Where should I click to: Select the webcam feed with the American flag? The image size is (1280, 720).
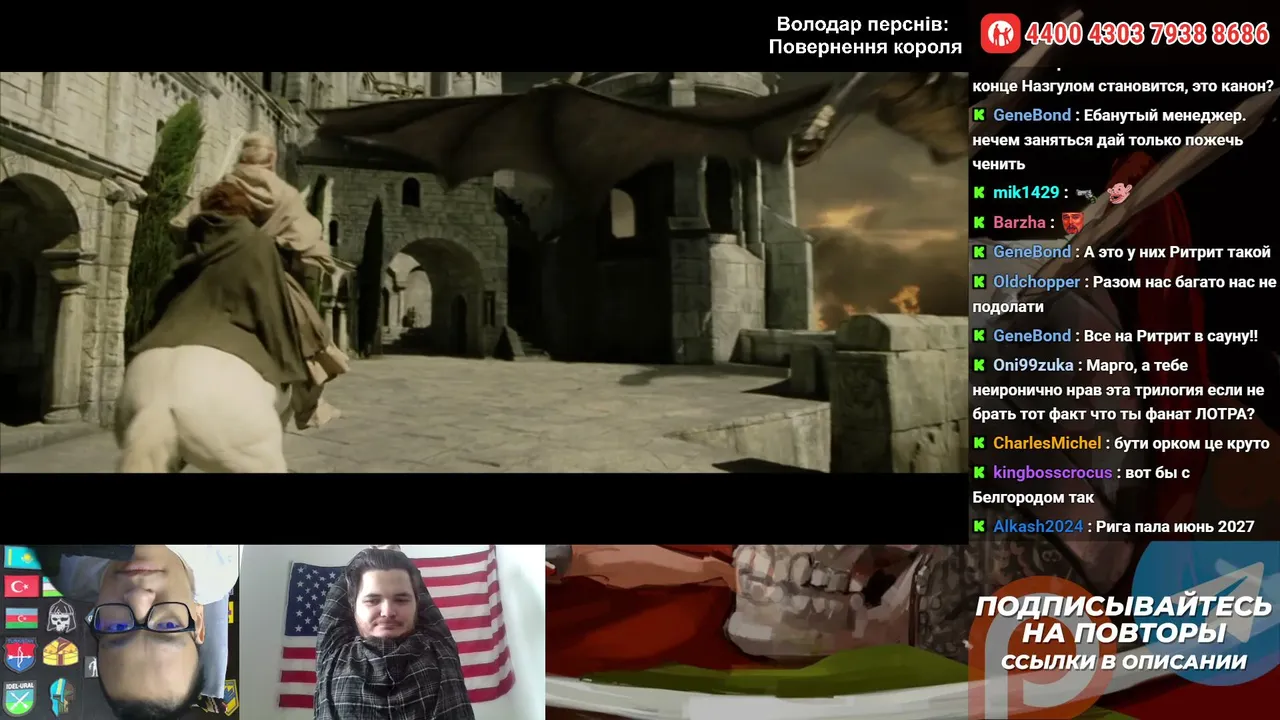(392, 632)
